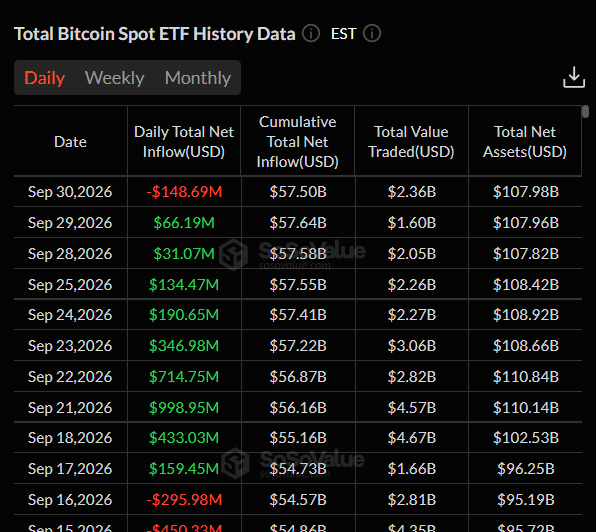596x532 pixels.
Task: Click the $3.06B value traded cell
Action: point(412,346)
